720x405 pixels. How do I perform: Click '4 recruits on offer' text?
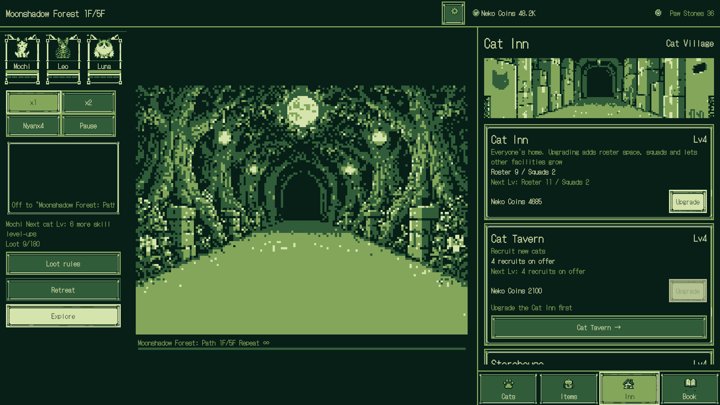pos(523,261)
